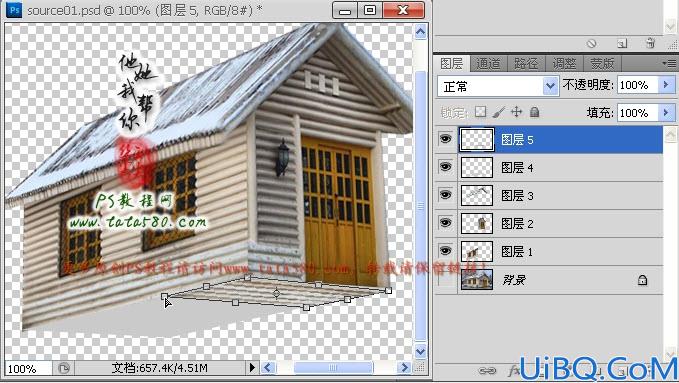Open the Layers panel flyout menu
Viewport: 679px width, 383px height.
669,64
